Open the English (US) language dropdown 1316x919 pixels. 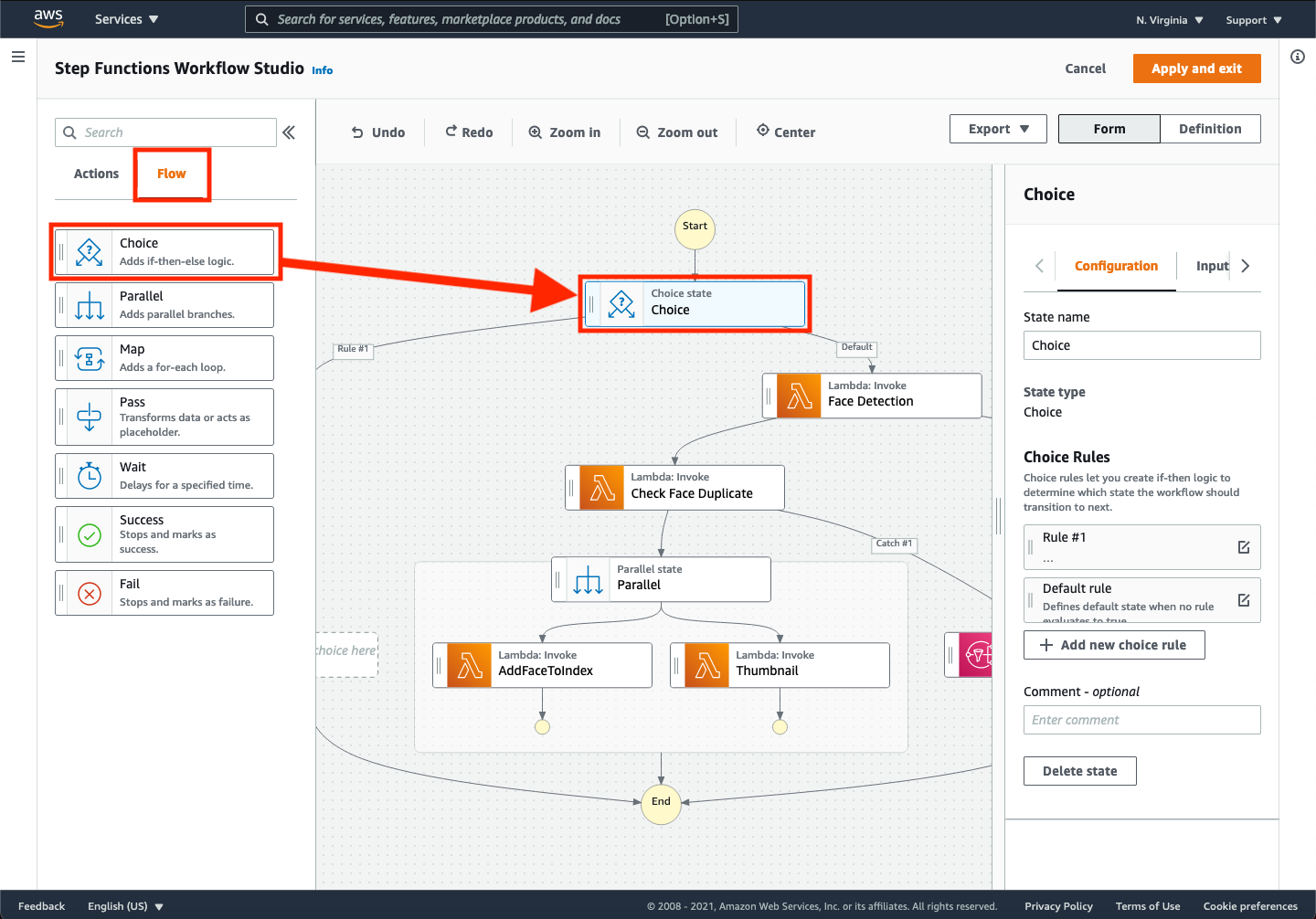pos(125,906)
